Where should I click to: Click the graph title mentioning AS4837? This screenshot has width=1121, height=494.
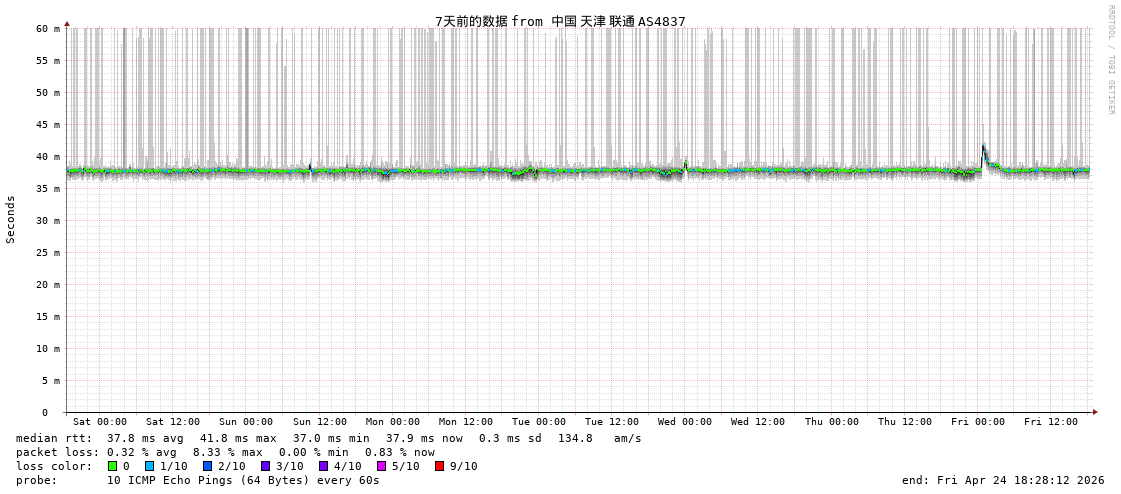click(x=560, y=21)
